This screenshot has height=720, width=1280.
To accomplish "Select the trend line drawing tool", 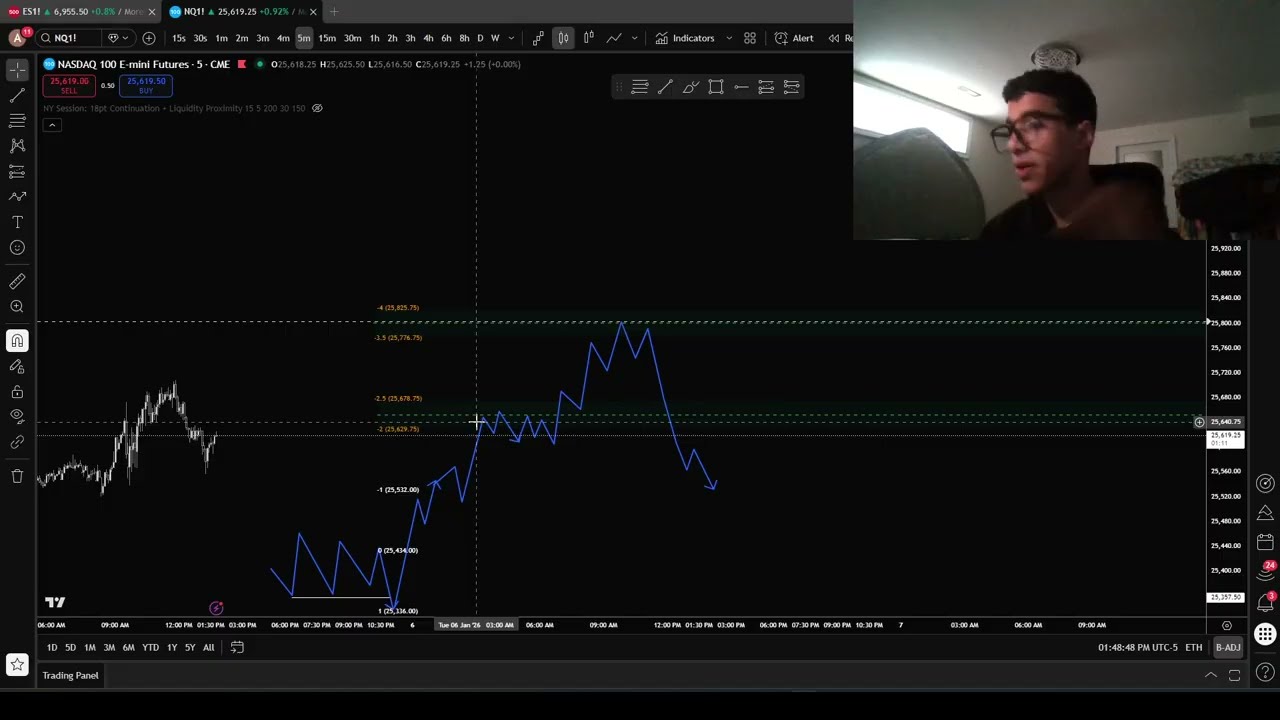I will tap(17, 95).
